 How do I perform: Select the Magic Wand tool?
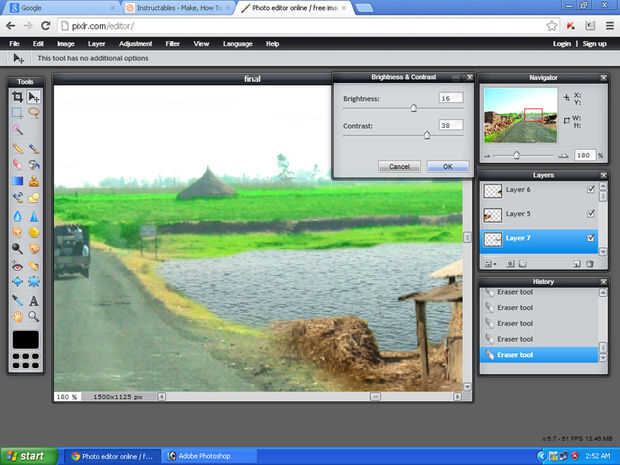(x=17, y=130)
